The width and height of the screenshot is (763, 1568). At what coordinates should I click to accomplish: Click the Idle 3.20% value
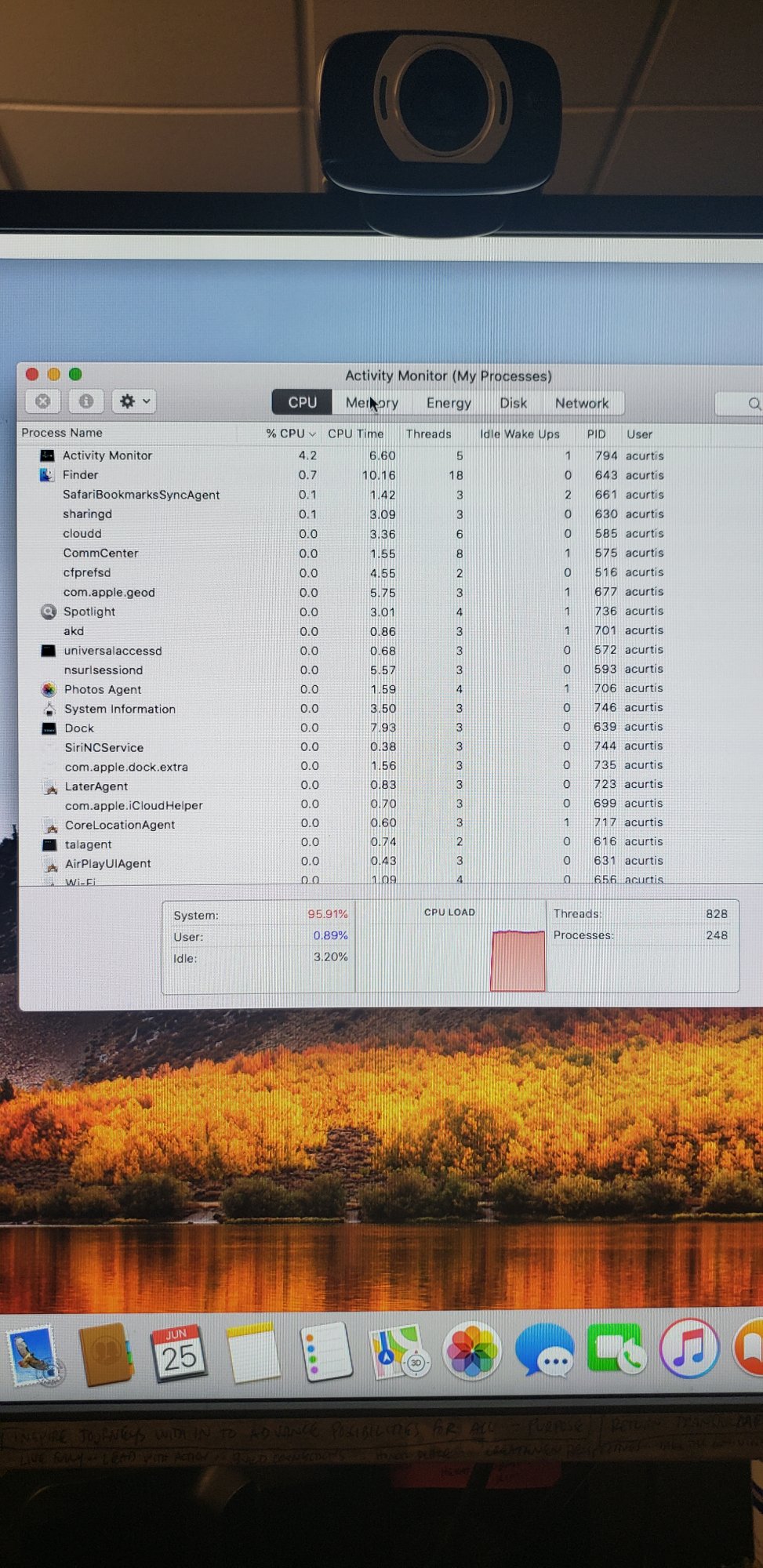(330, 957)
